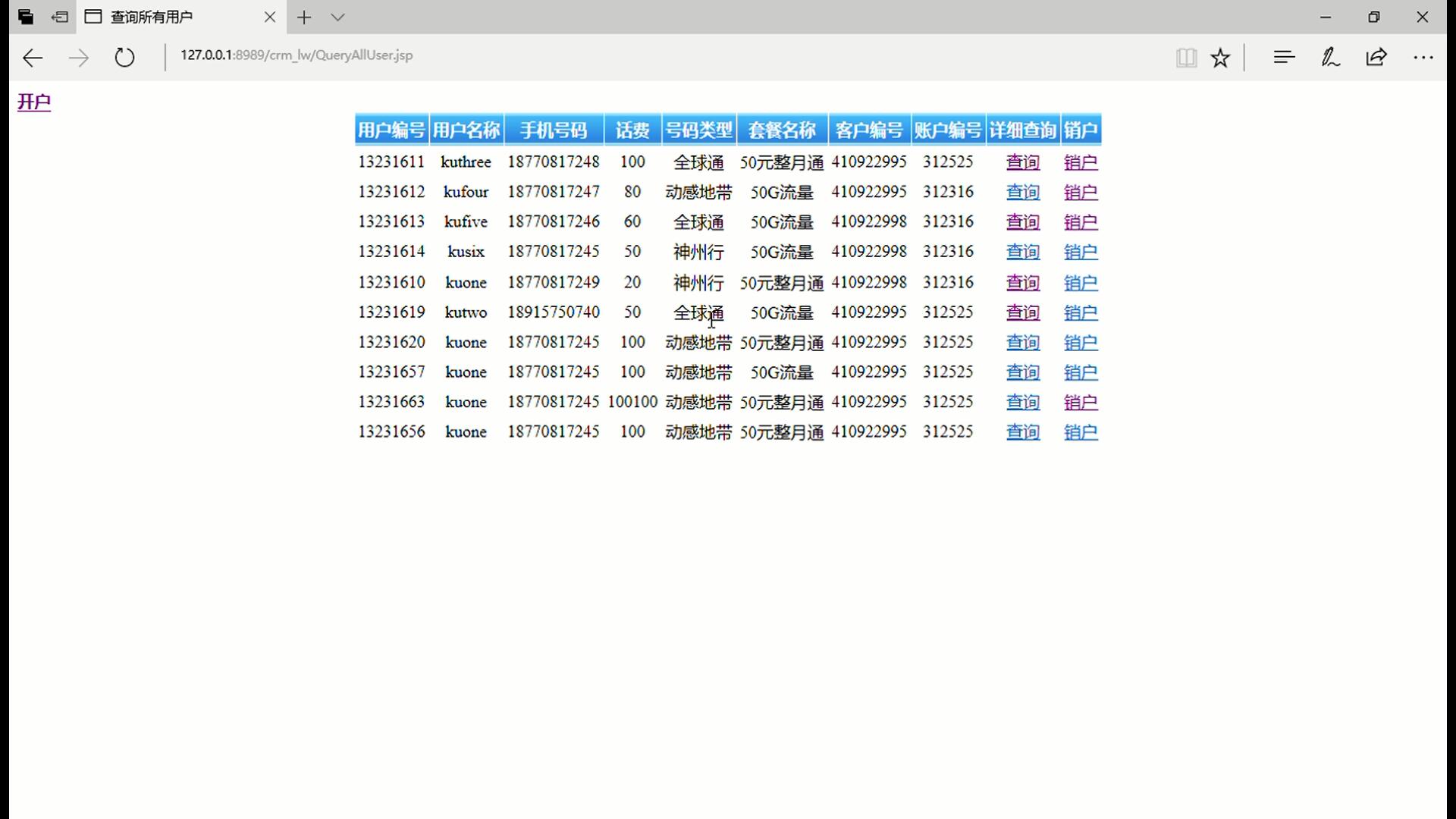Click the 套餐名称 column header

click(x=782, y=130)
